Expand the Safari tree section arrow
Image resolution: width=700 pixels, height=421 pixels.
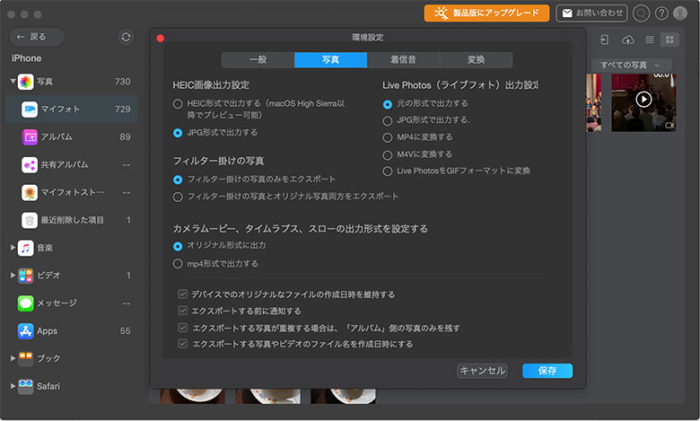click(x=13, y=386)
